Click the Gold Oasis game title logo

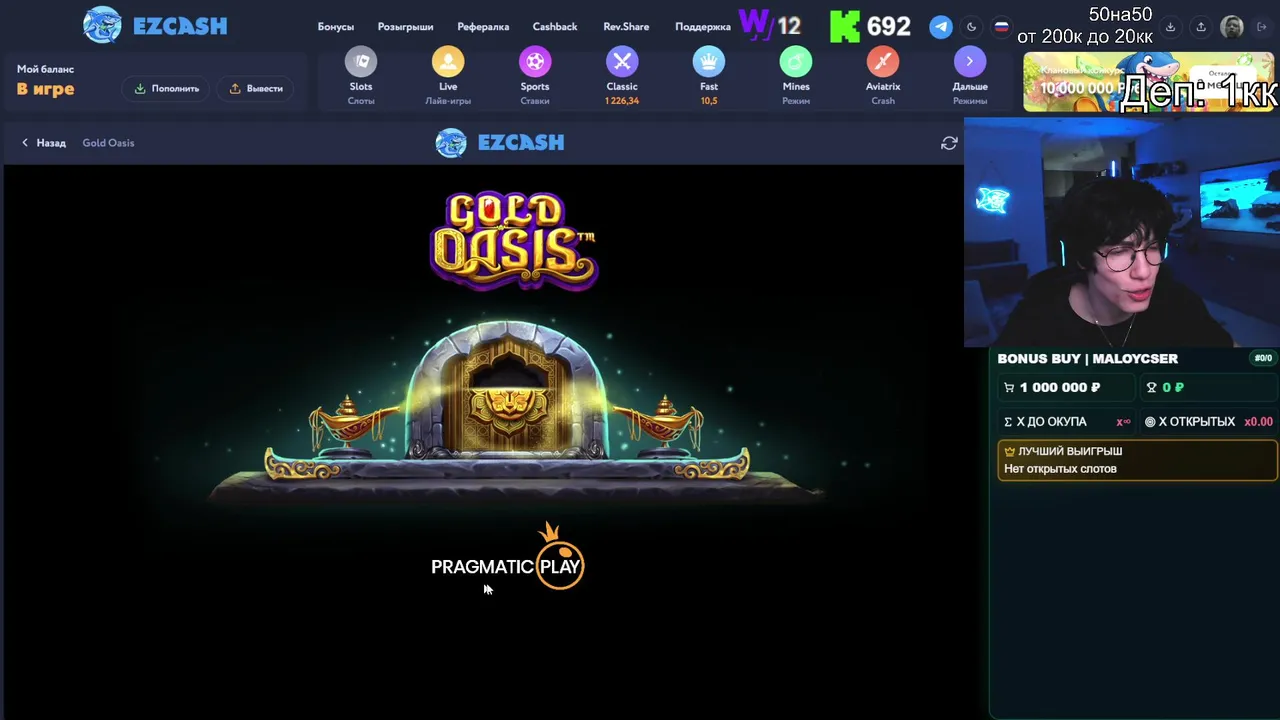(514, 241)
